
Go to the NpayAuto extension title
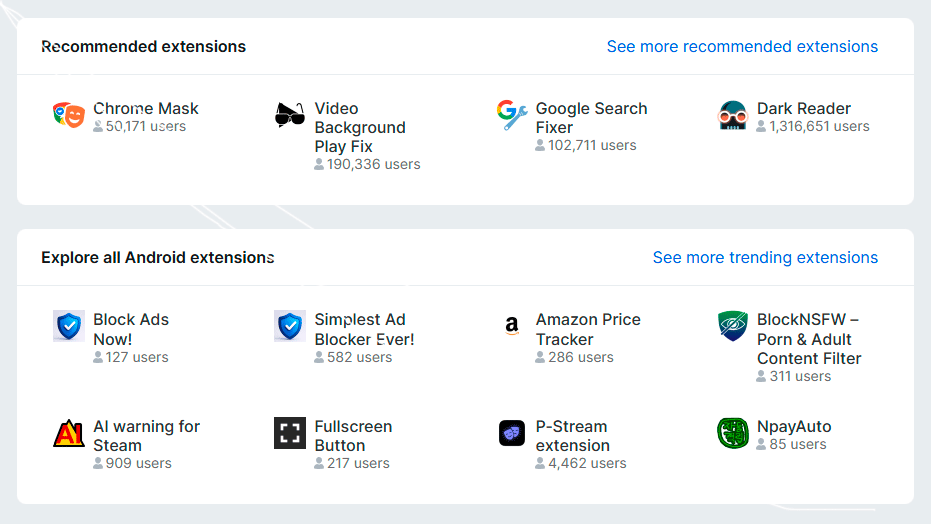point(794,426)
